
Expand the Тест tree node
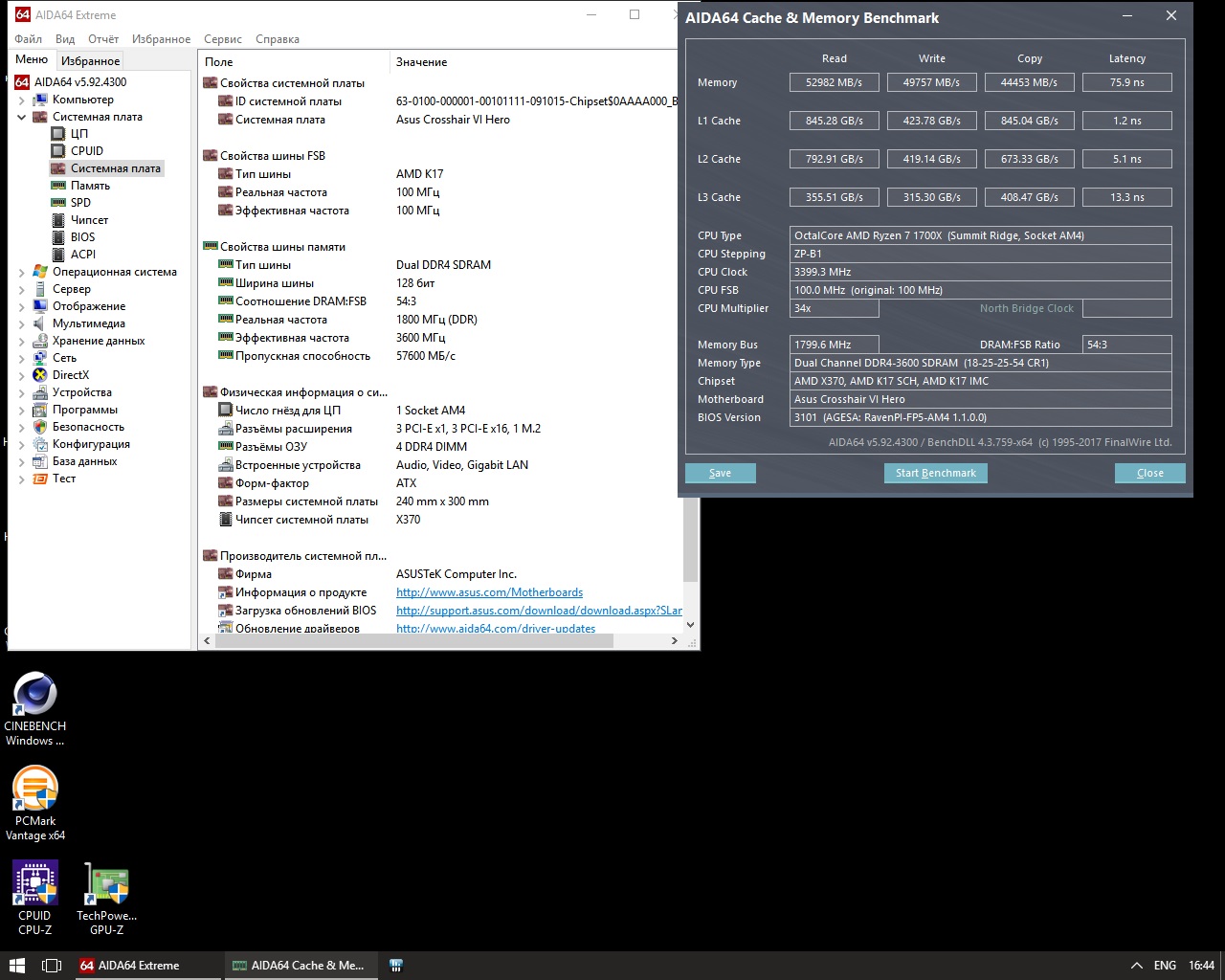click(22, 479)
